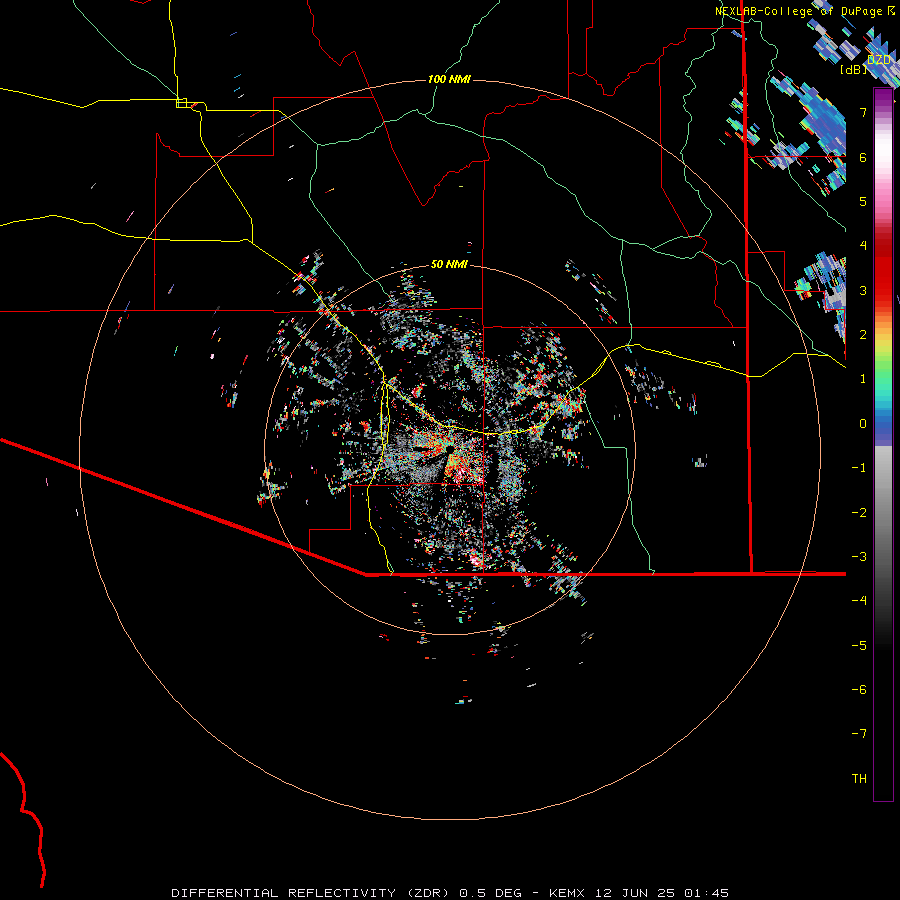The height and width of the screenshot is (900, 900).
Task: Click the 01:45 timestamp in caption
Action: pyautogui.click(x=706, y=893)
